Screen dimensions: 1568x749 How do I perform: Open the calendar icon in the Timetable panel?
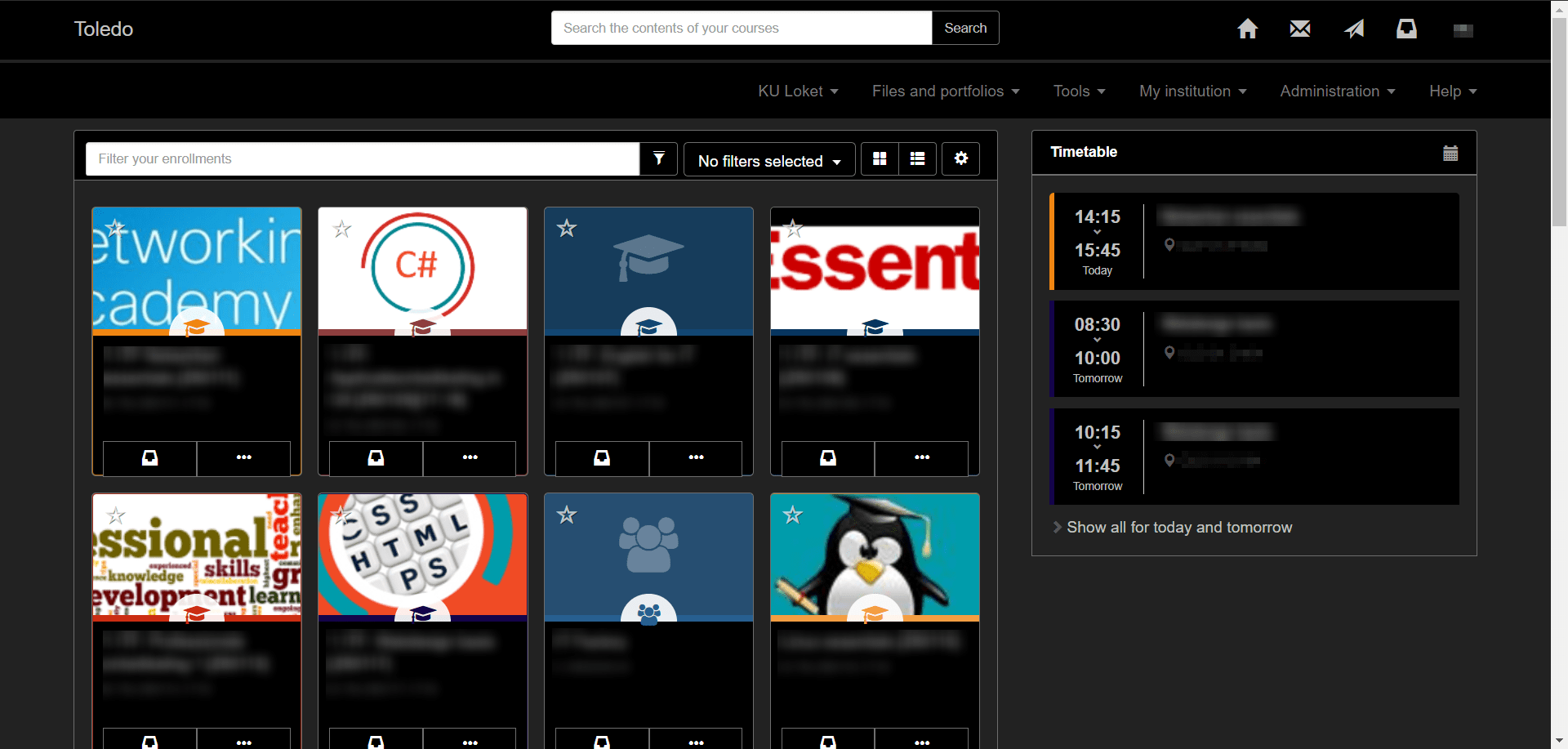1450,153
